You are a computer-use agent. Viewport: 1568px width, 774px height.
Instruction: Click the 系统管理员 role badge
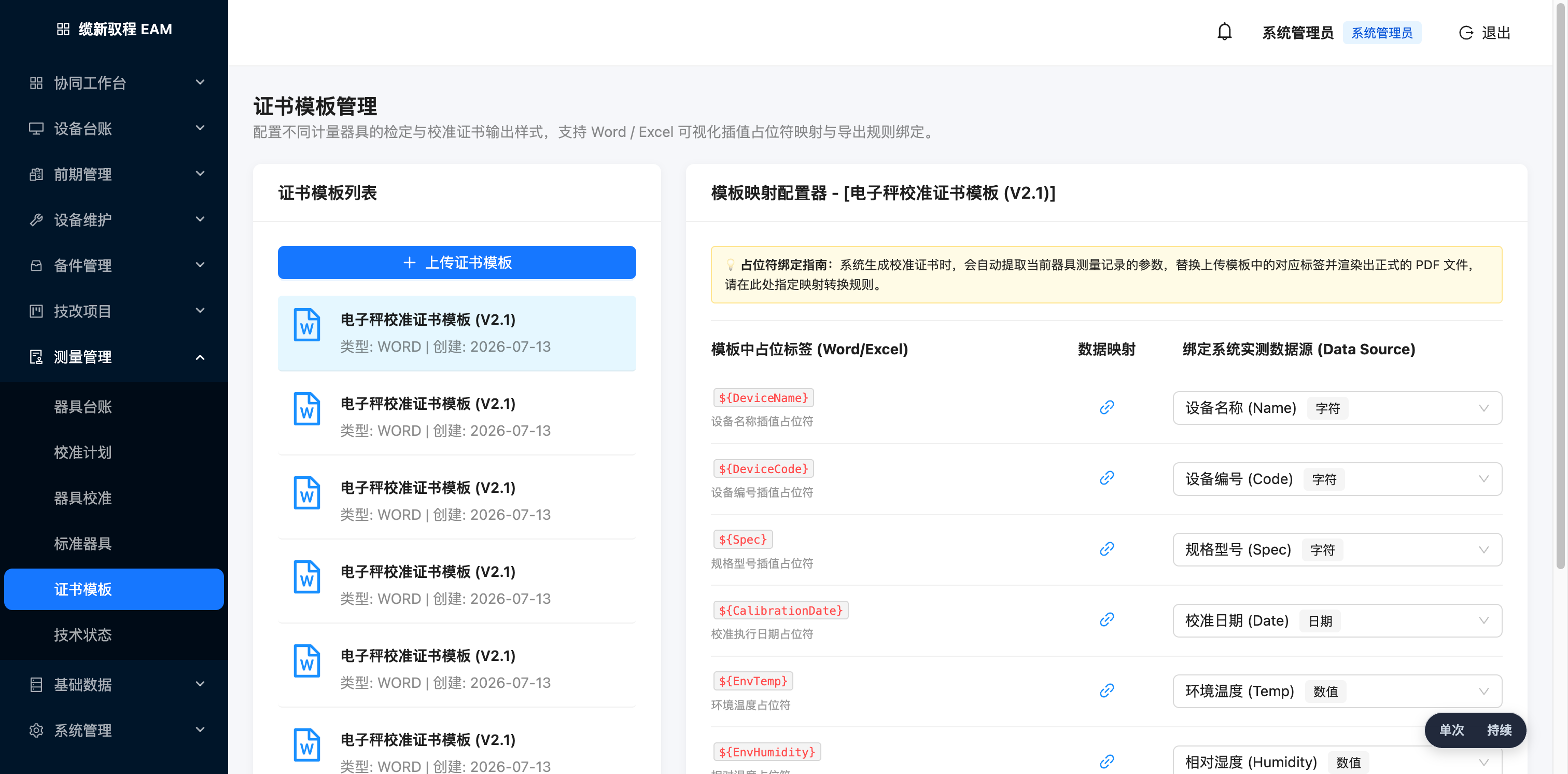coord(1382,33)
